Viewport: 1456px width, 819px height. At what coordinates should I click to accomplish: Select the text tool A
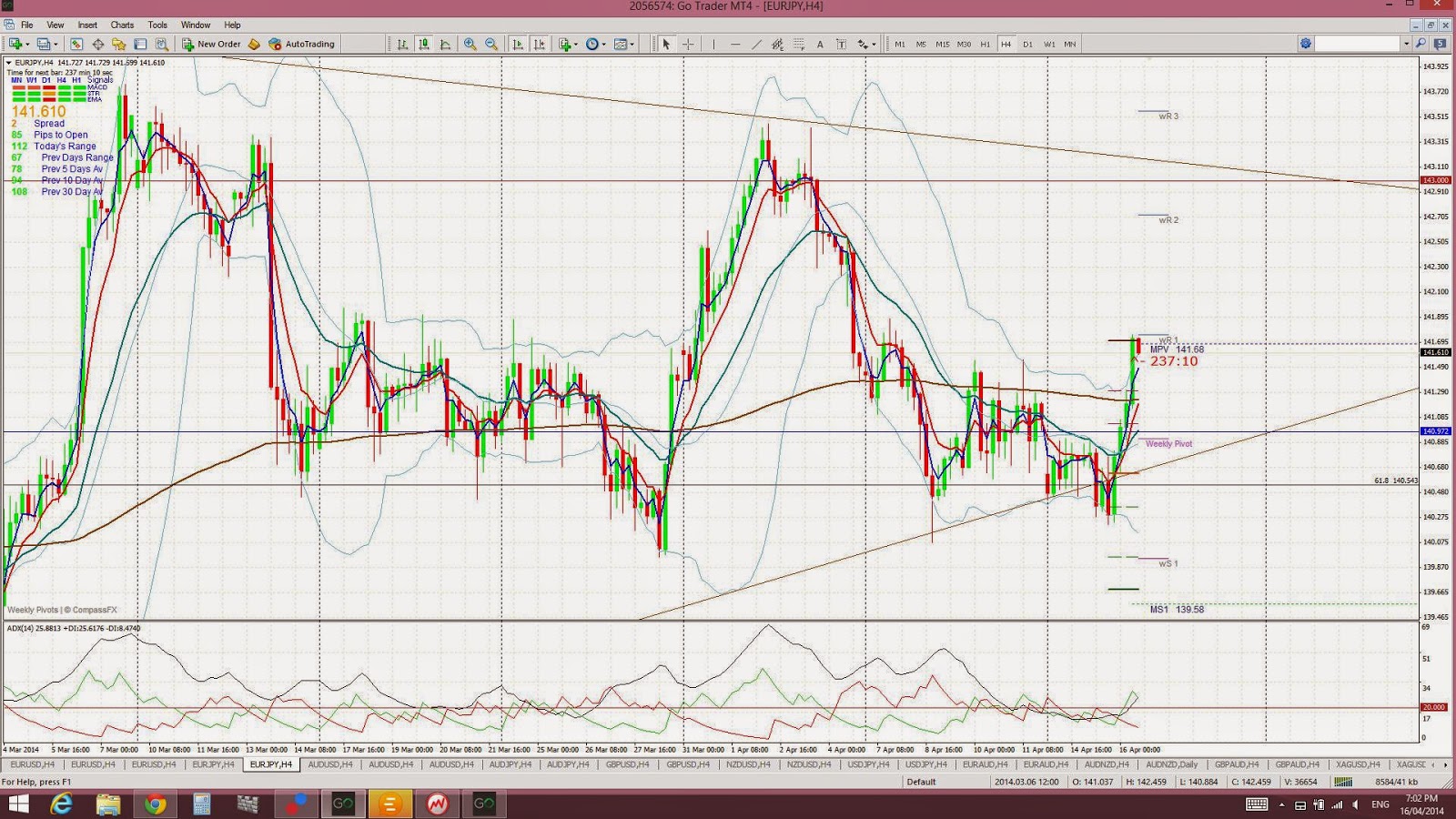click(x=820, y=44)
